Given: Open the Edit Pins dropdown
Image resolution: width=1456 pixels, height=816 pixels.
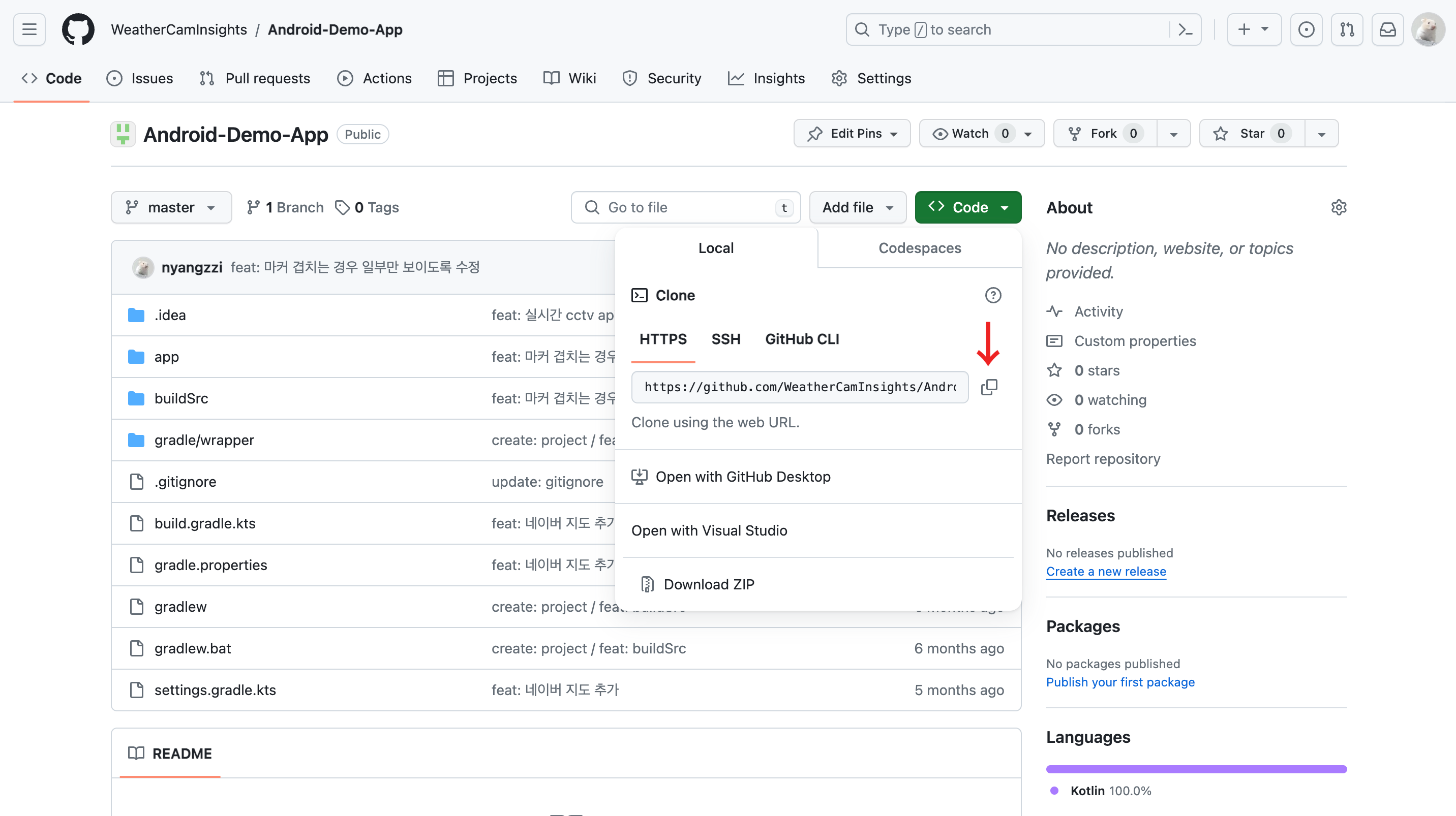Looking at the screenshot, I should pos(851,134).
